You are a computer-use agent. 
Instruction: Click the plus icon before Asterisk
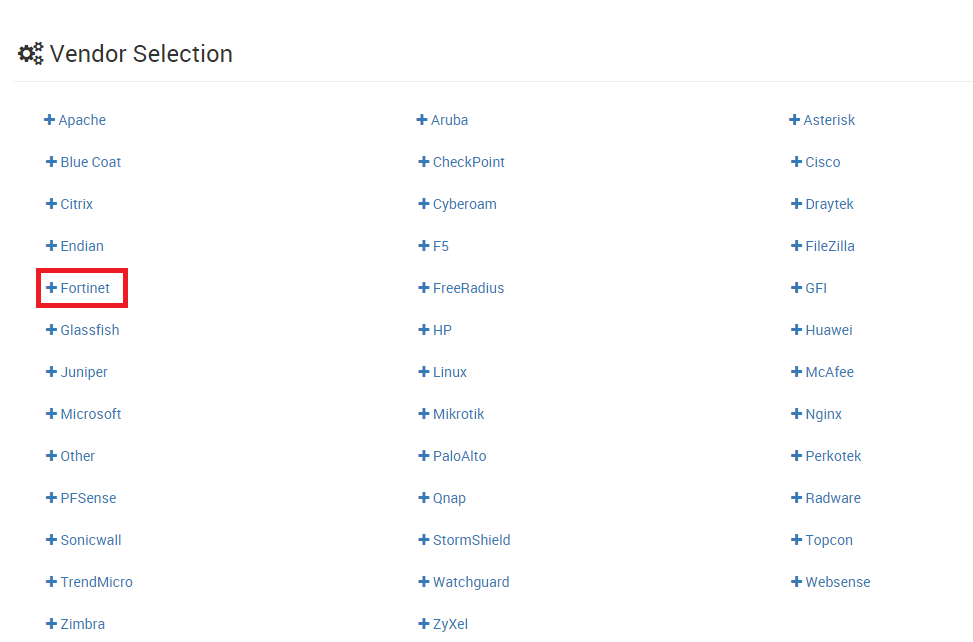point(794,120)
